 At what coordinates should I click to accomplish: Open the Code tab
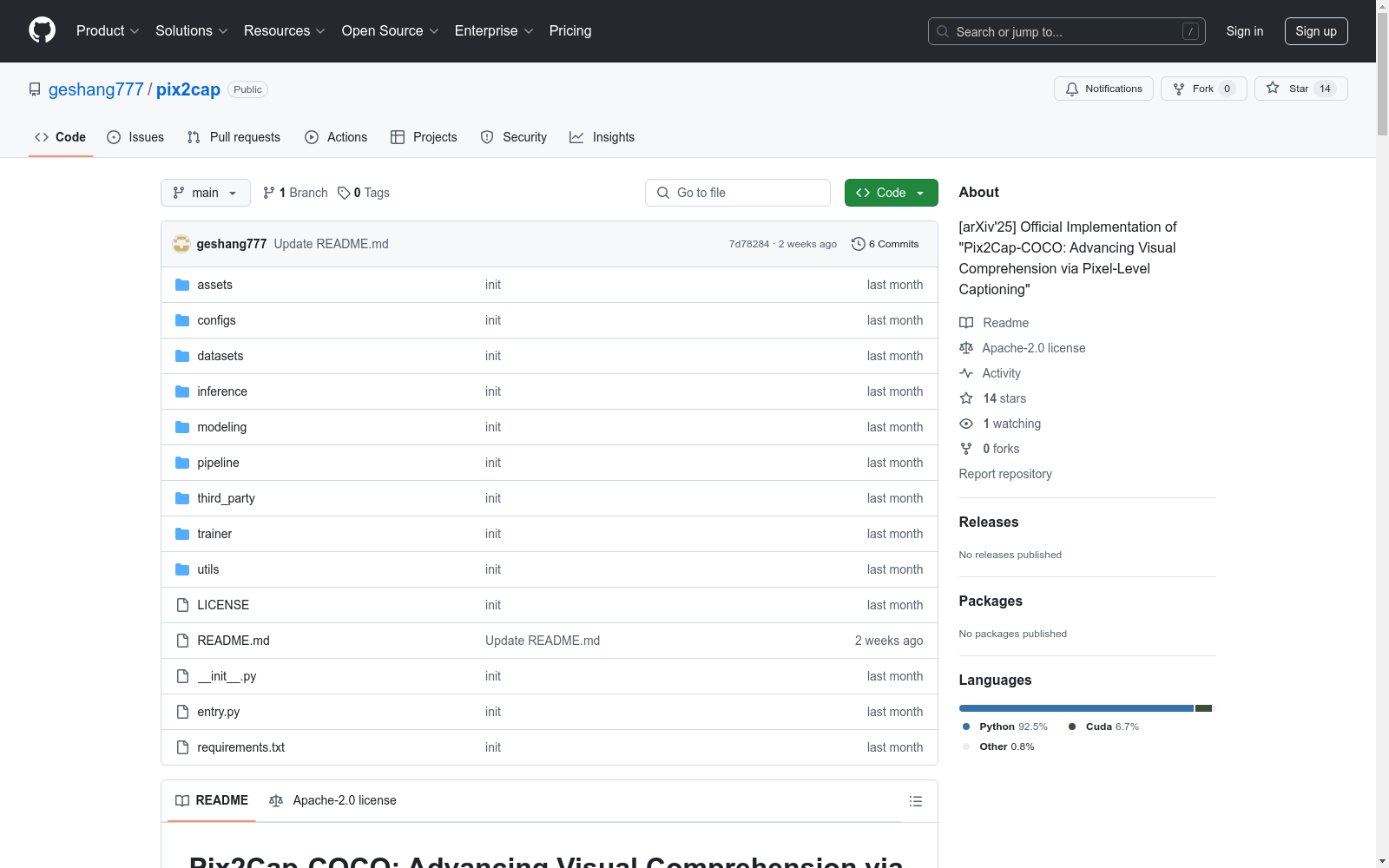tap(61, 137)
